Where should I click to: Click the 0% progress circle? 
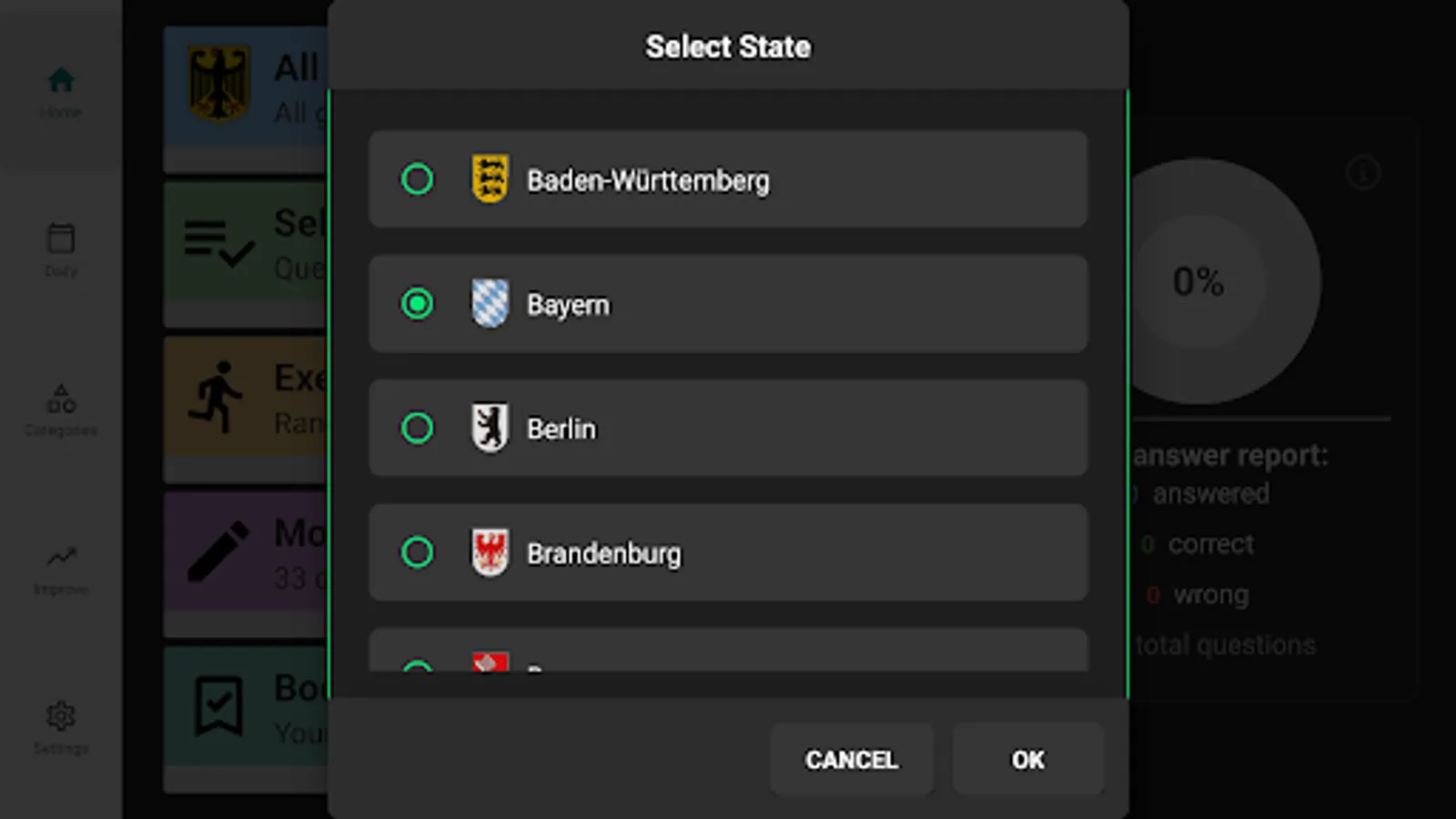(x=1198, y=283)
